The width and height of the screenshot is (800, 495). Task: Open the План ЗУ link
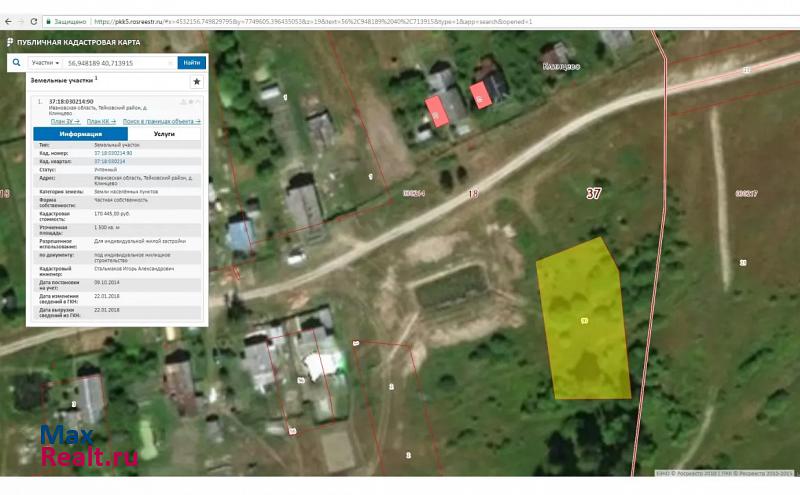pos(65,121)
